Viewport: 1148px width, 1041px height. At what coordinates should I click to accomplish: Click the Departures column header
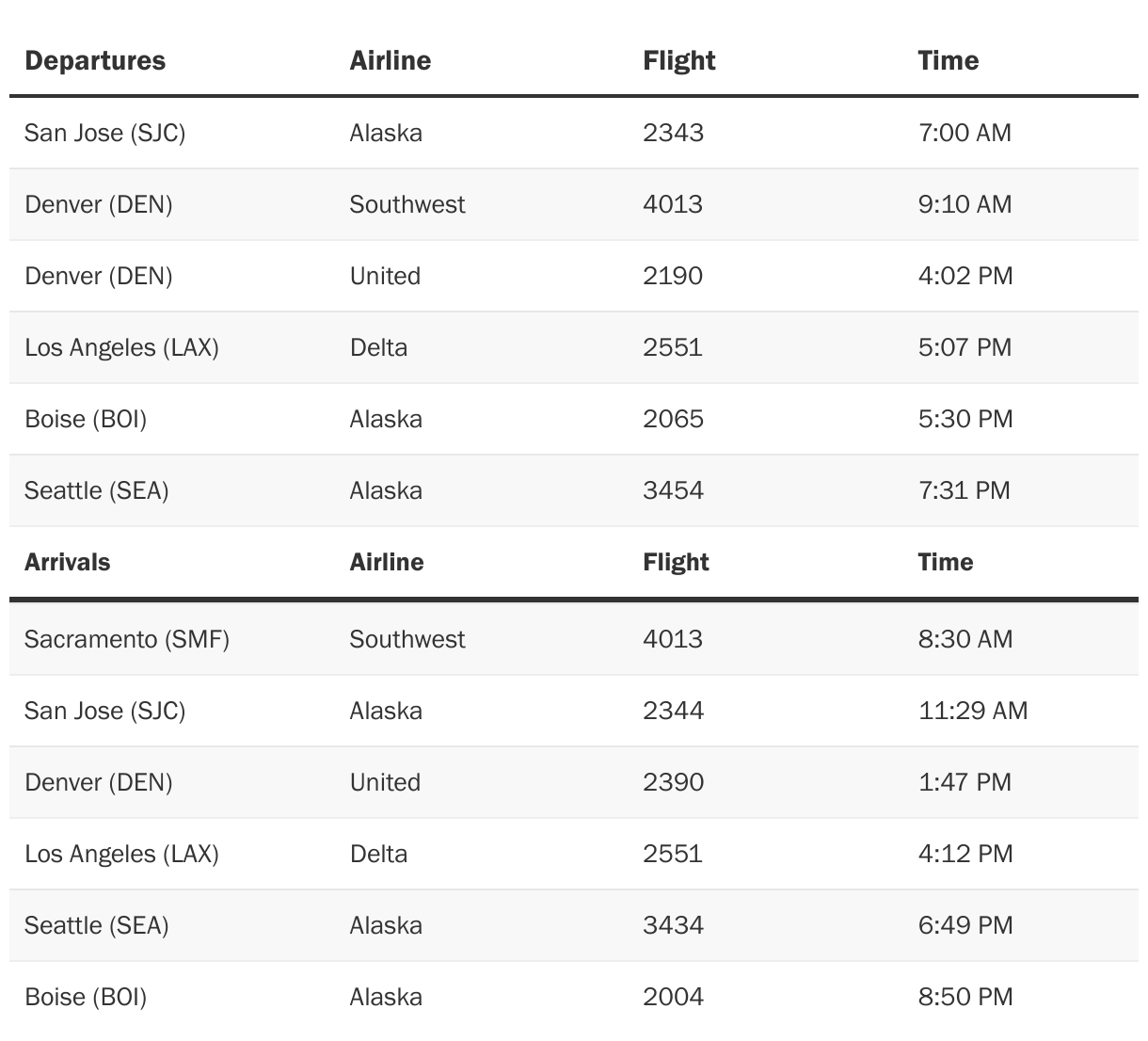pyautogui.click(x=95, y=61)
